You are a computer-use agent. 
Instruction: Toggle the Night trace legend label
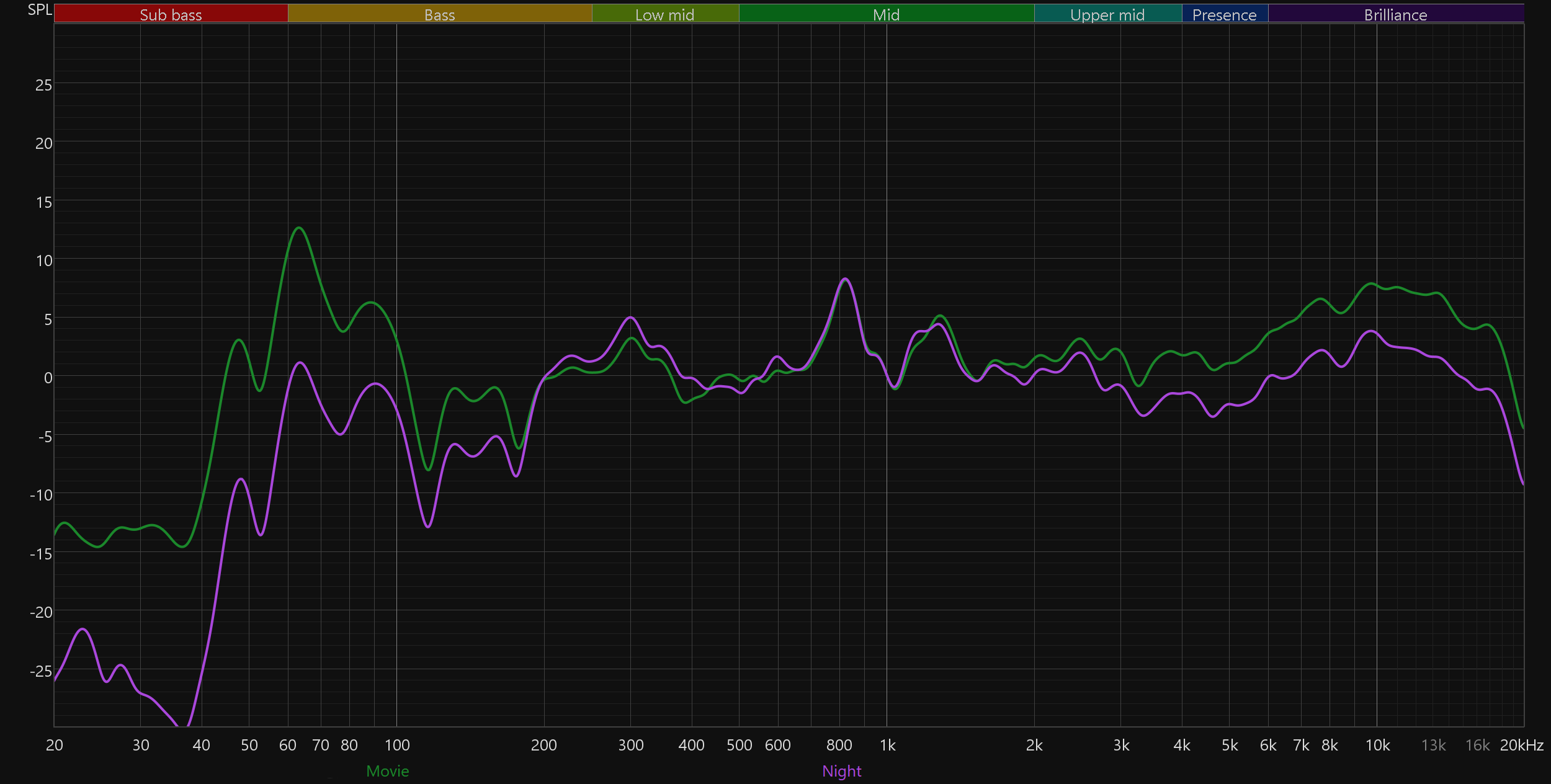841,771
